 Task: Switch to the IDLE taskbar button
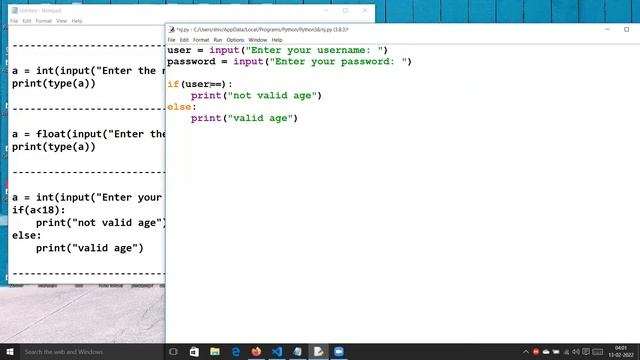[318, 351]
